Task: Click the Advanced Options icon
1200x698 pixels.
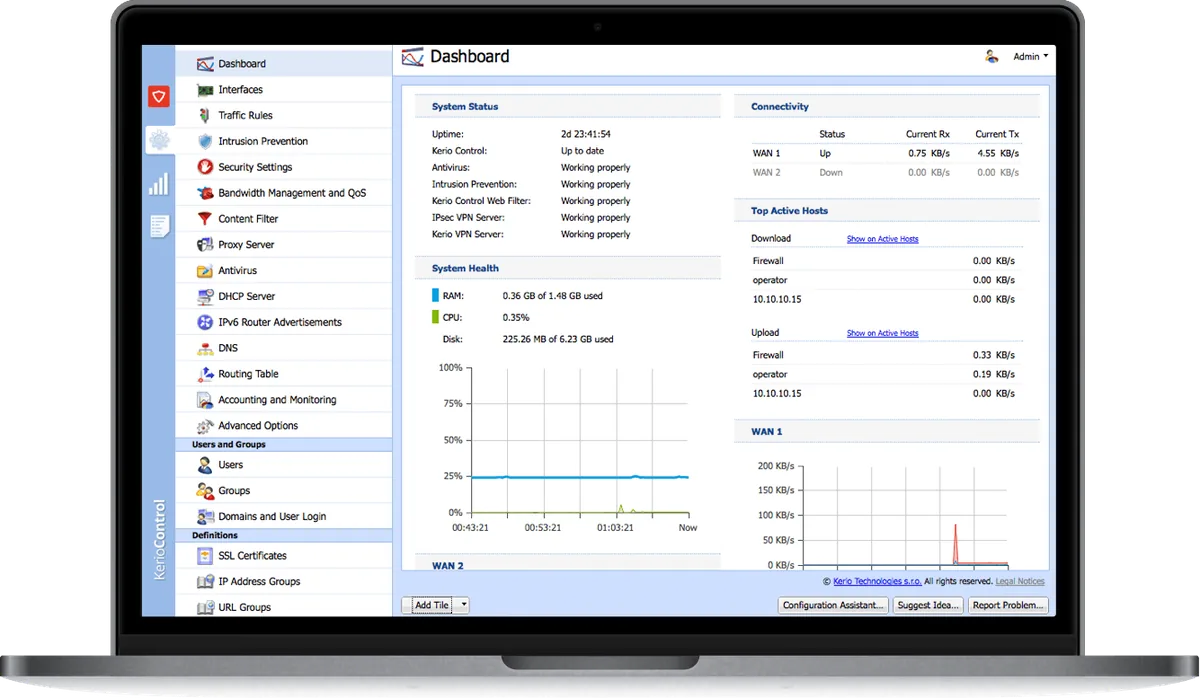Action: tap(205, 426)
